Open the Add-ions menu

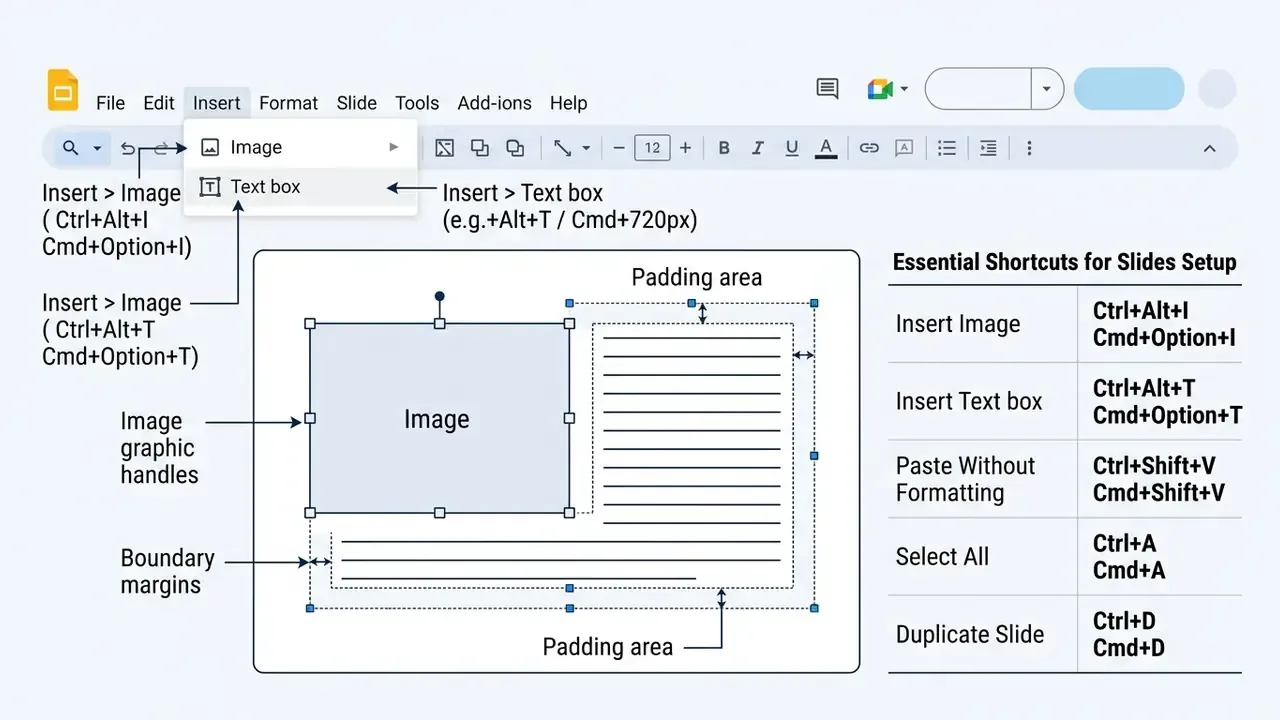click(494, 103)
